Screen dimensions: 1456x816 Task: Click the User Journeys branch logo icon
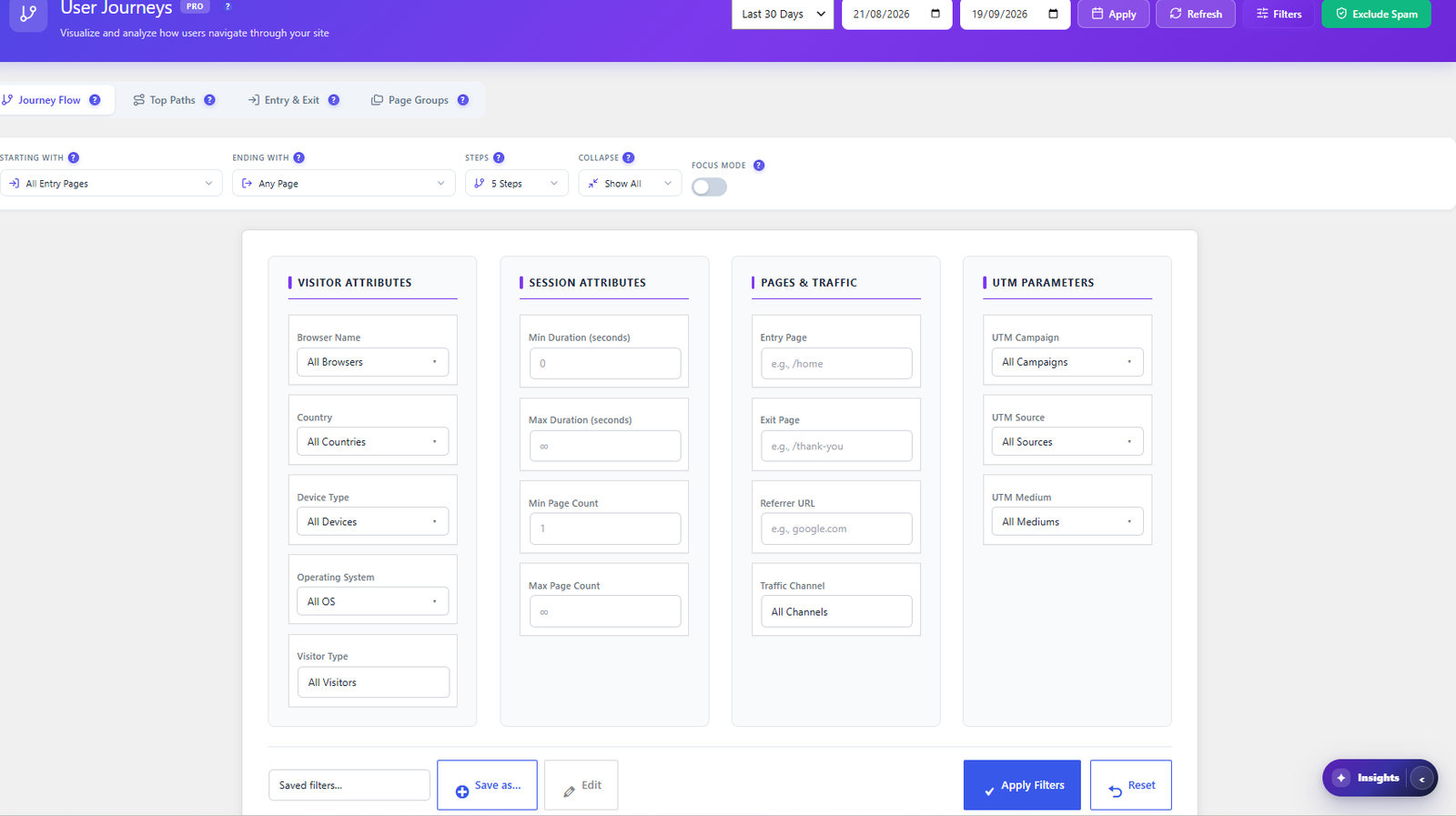pyautogui.click(x=28, y=14)
